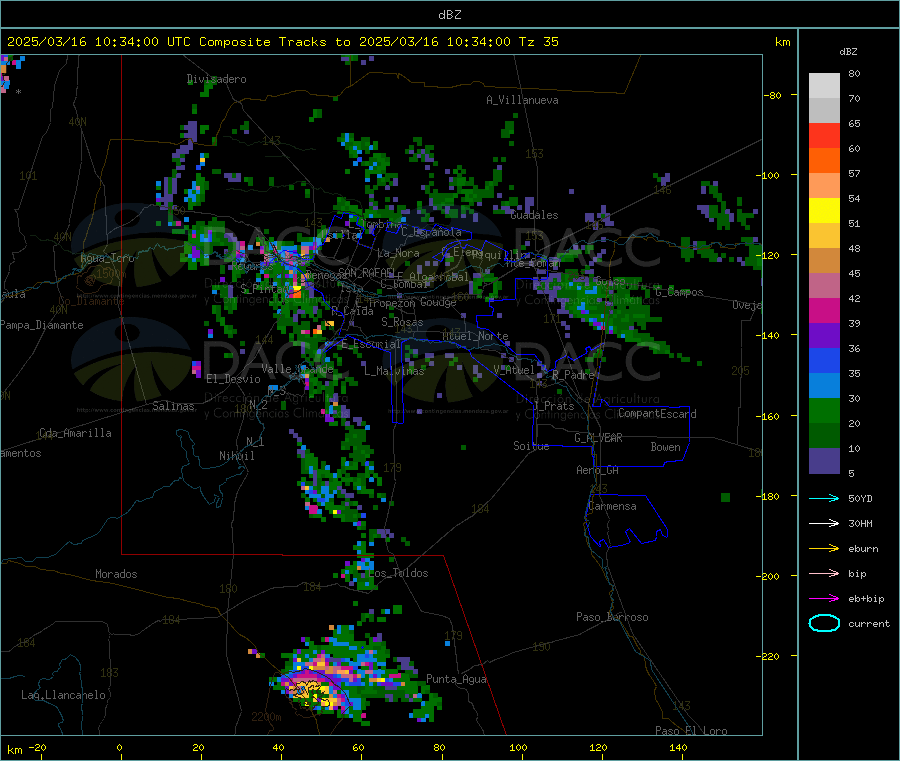The image size is (900, 761).
Task: Click the 'Paso_El_Loro' map label
Action: pos(691,731)
